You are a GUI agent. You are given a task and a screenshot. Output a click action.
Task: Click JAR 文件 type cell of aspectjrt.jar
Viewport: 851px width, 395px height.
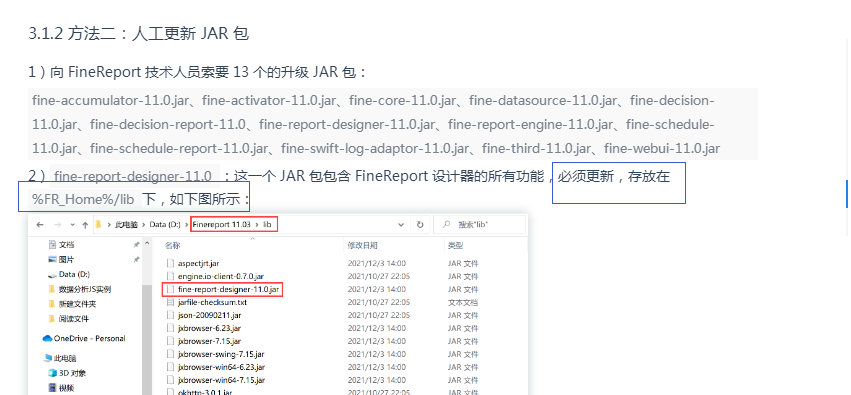pos(463,263)
